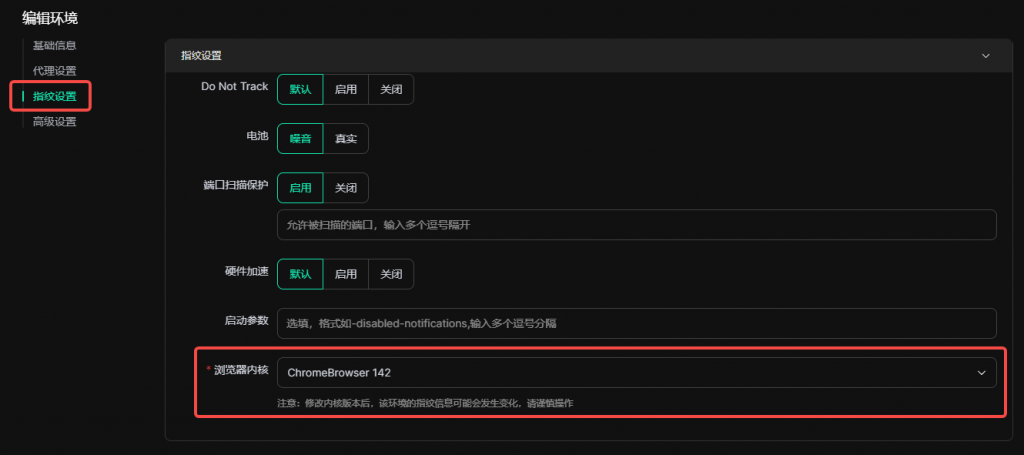The image size is (1024, 455).
Task: Set 电池 option to 真实
Action: (x=346, y=139)
